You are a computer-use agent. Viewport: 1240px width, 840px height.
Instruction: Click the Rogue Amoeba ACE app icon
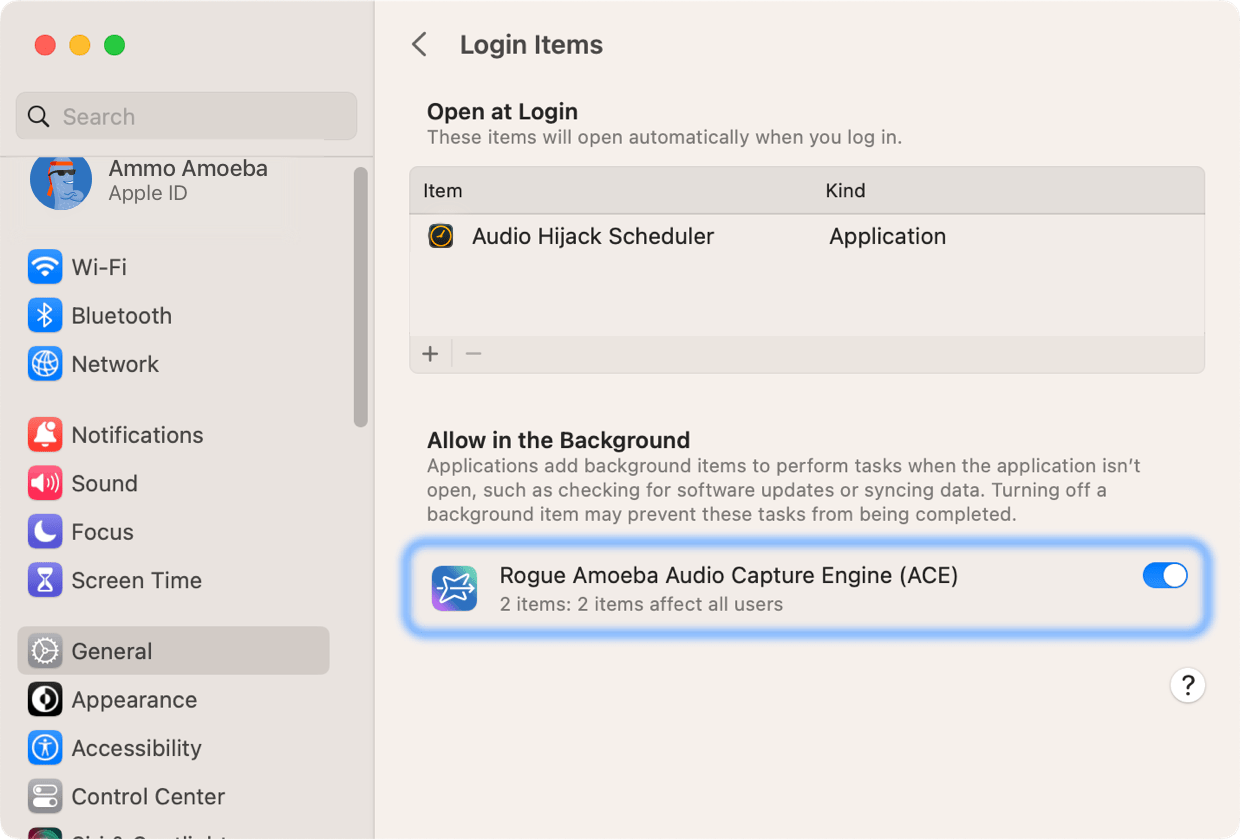454,588
